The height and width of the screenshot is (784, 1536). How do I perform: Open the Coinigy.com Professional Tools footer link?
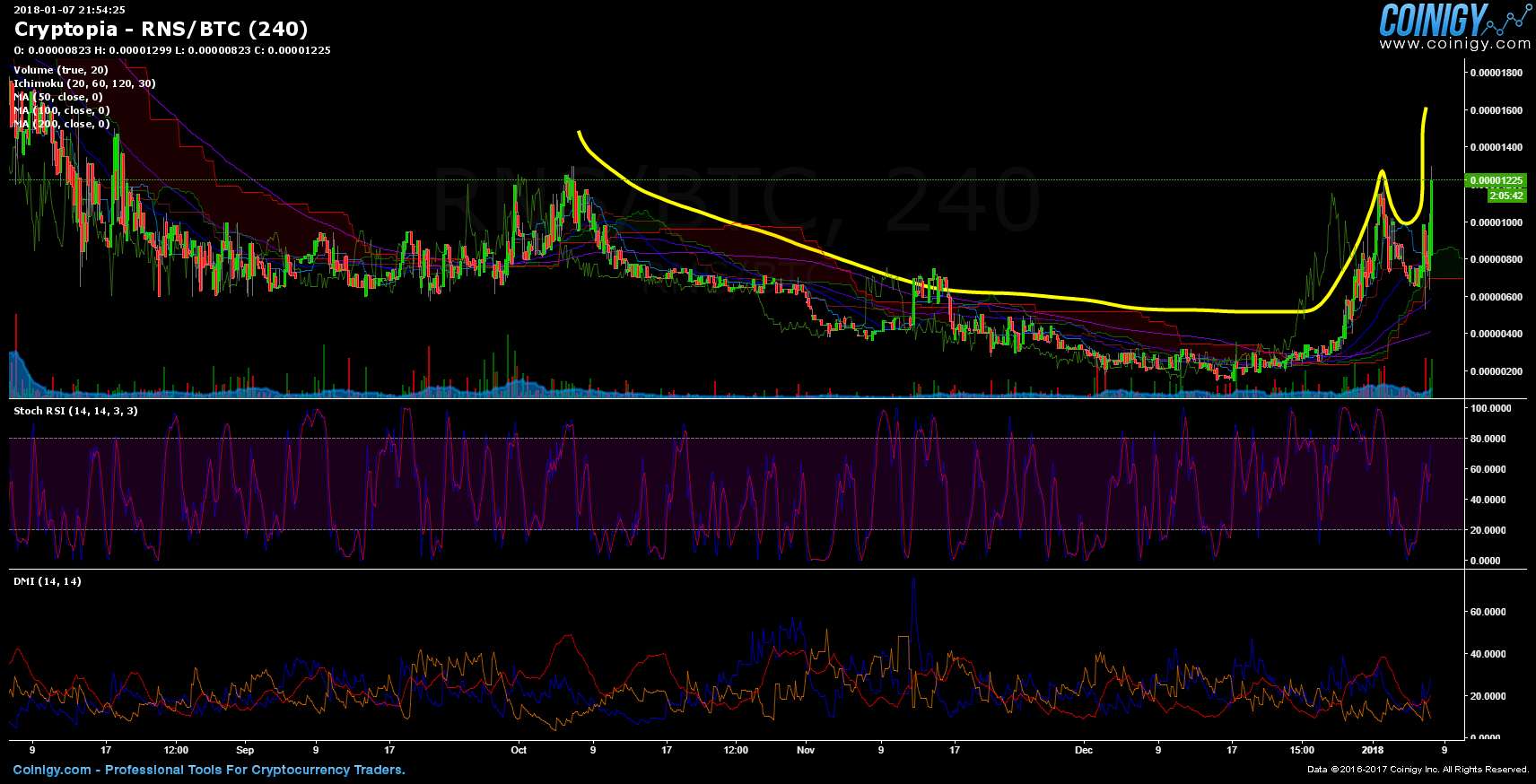(209, 770)
